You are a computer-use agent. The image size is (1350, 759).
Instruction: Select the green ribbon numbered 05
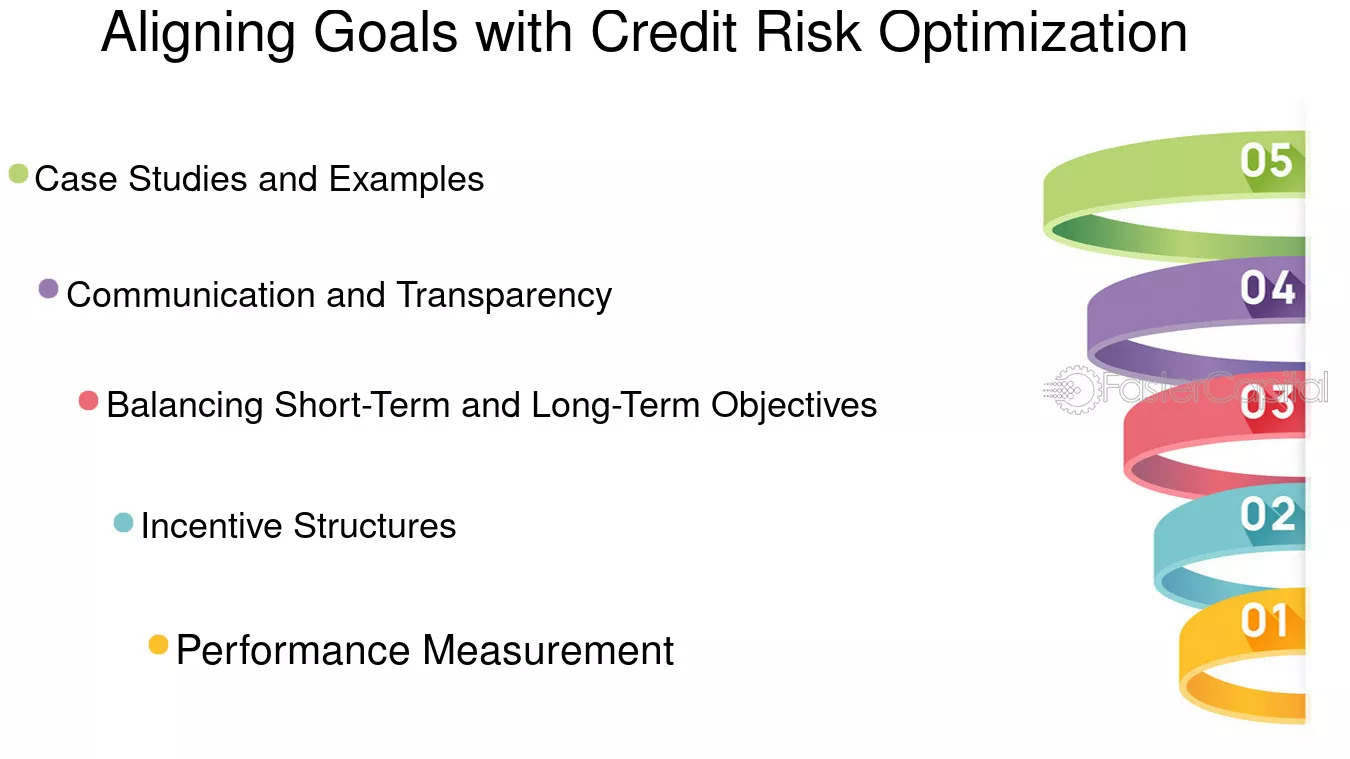click(x=1175, y=195)
